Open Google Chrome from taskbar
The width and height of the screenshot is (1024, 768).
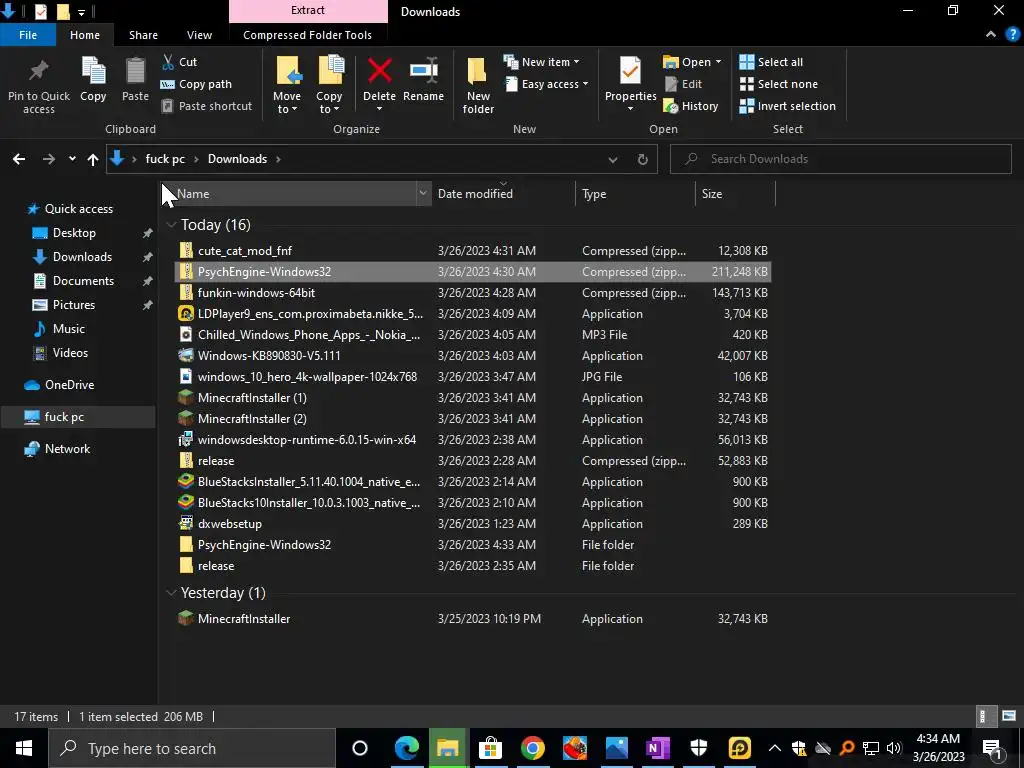tap(532, 748)
